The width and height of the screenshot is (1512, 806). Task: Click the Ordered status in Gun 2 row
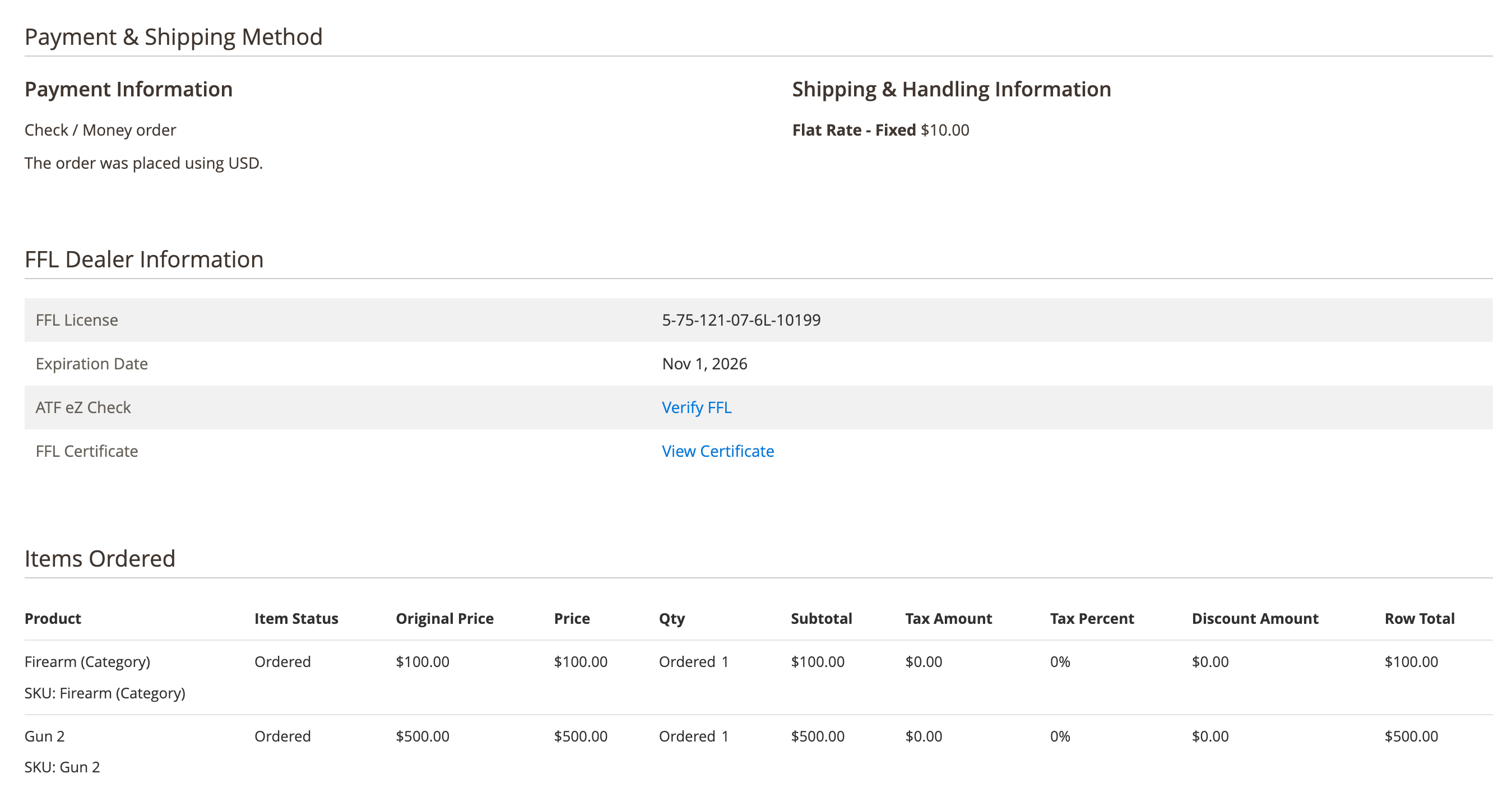282,736
